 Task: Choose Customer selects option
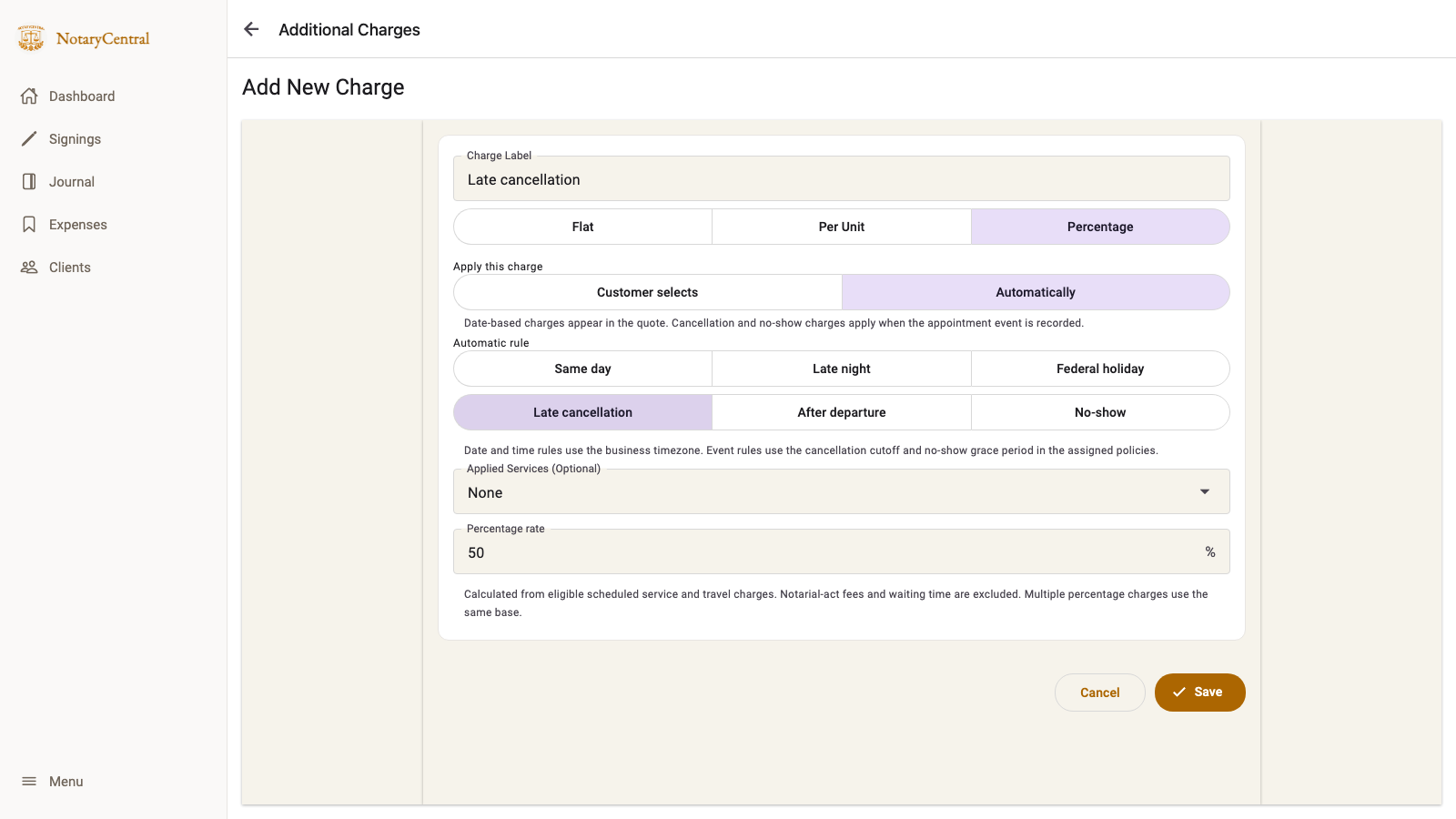(x=647, y=292)
